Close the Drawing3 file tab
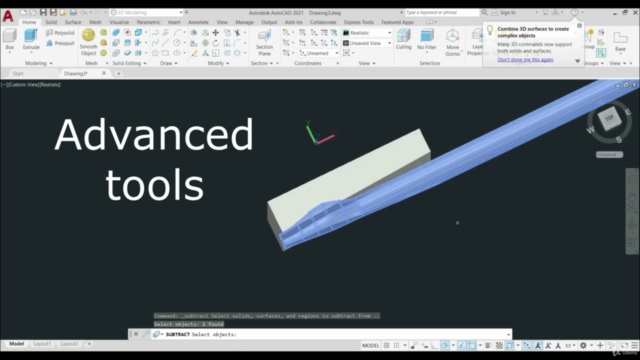Viewport: 640px width, 360px height. coord(104,73)
